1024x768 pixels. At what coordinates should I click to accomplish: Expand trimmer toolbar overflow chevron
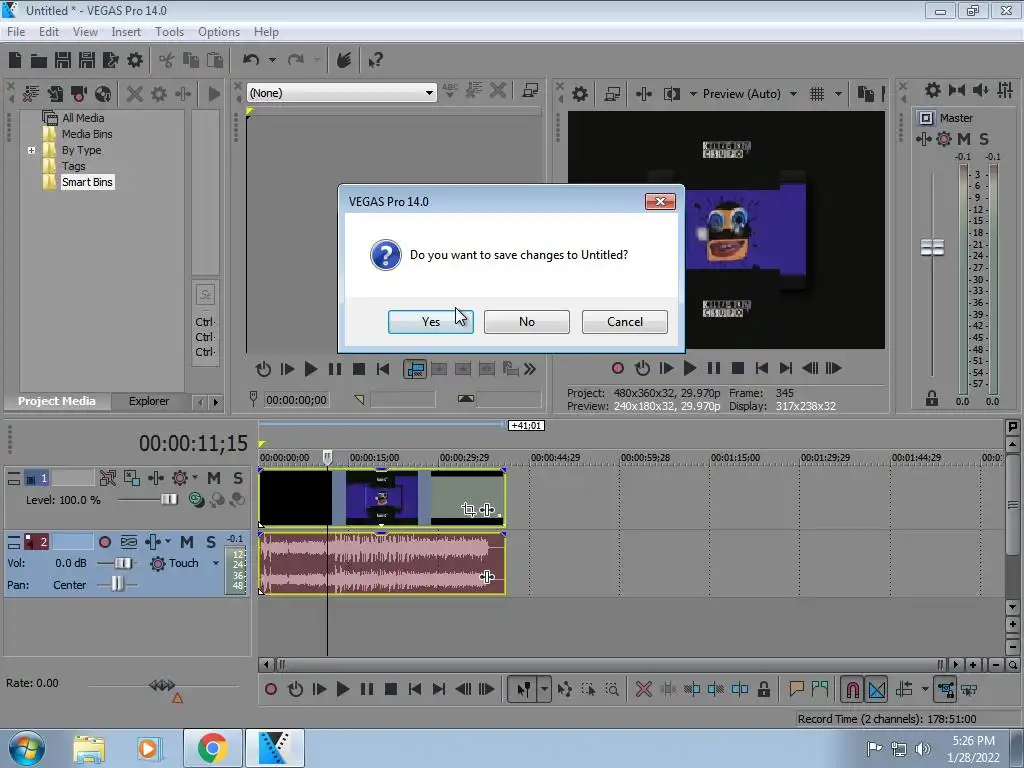click(530, 369)
